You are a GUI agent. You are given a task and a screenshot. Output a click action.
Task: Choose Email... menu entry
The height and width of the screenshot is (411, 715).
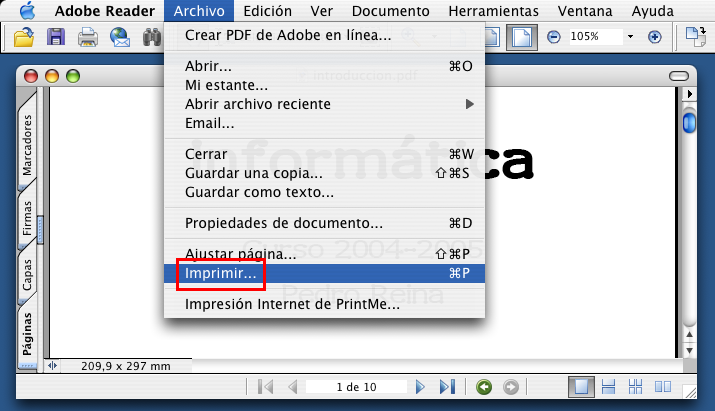324,123
